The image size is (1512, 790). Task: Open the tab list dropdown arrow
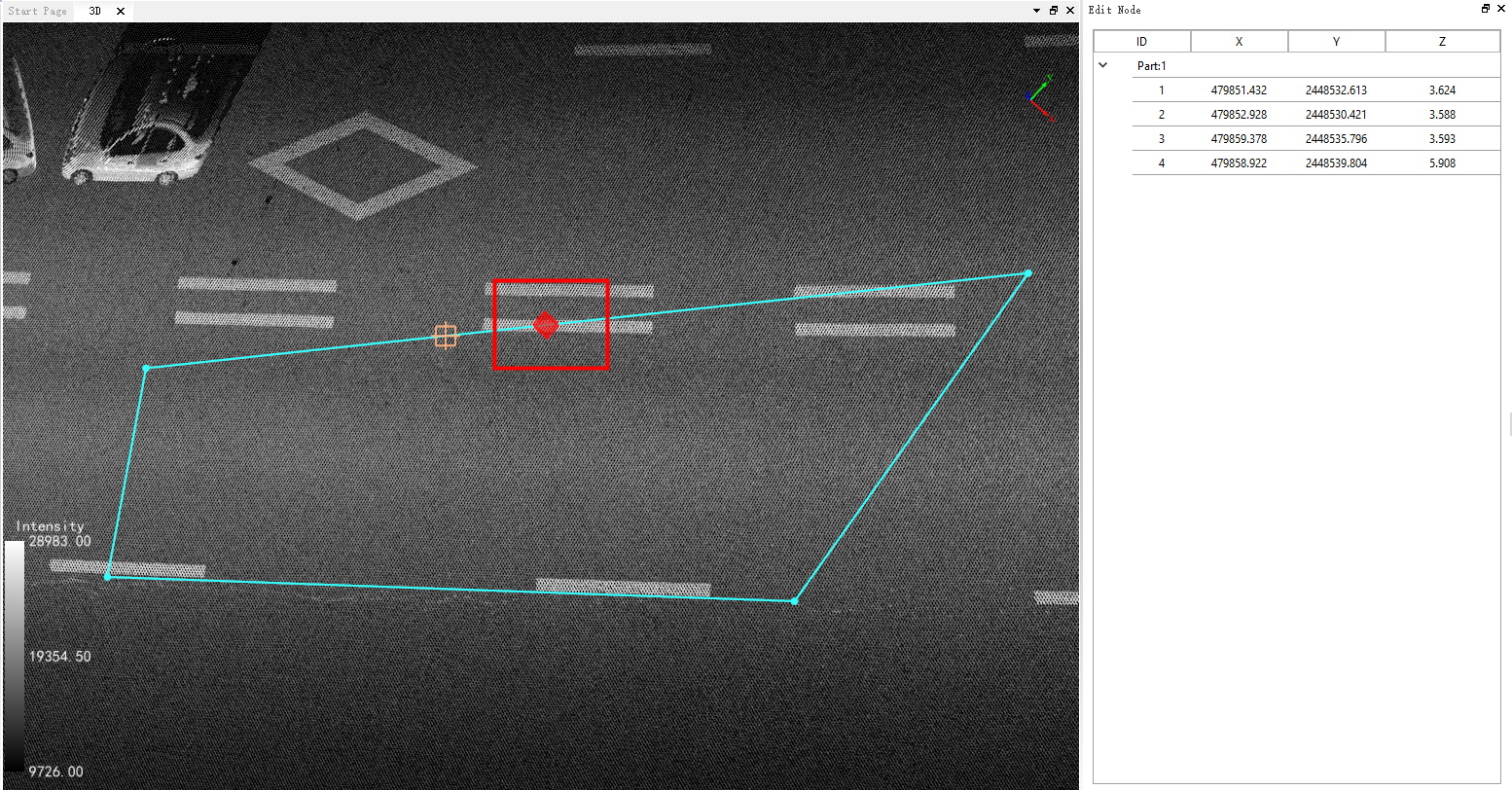(1037, 11)
